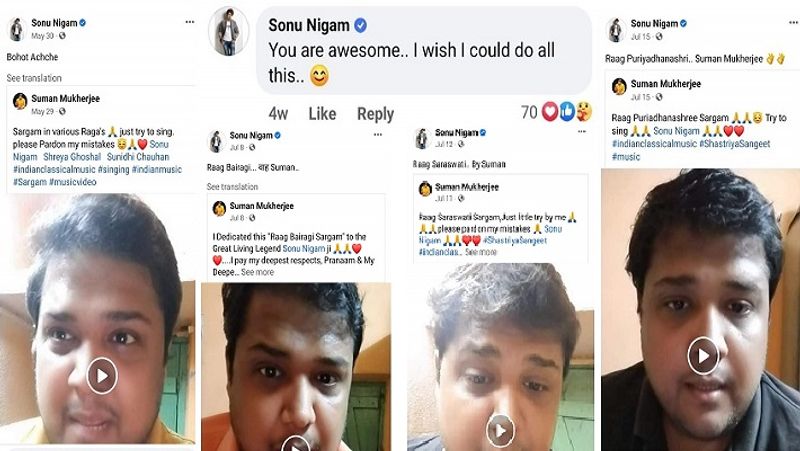Open the Sunidhi Chauhan tagged profile
This screenshot has width=800, height=451.
137,157
